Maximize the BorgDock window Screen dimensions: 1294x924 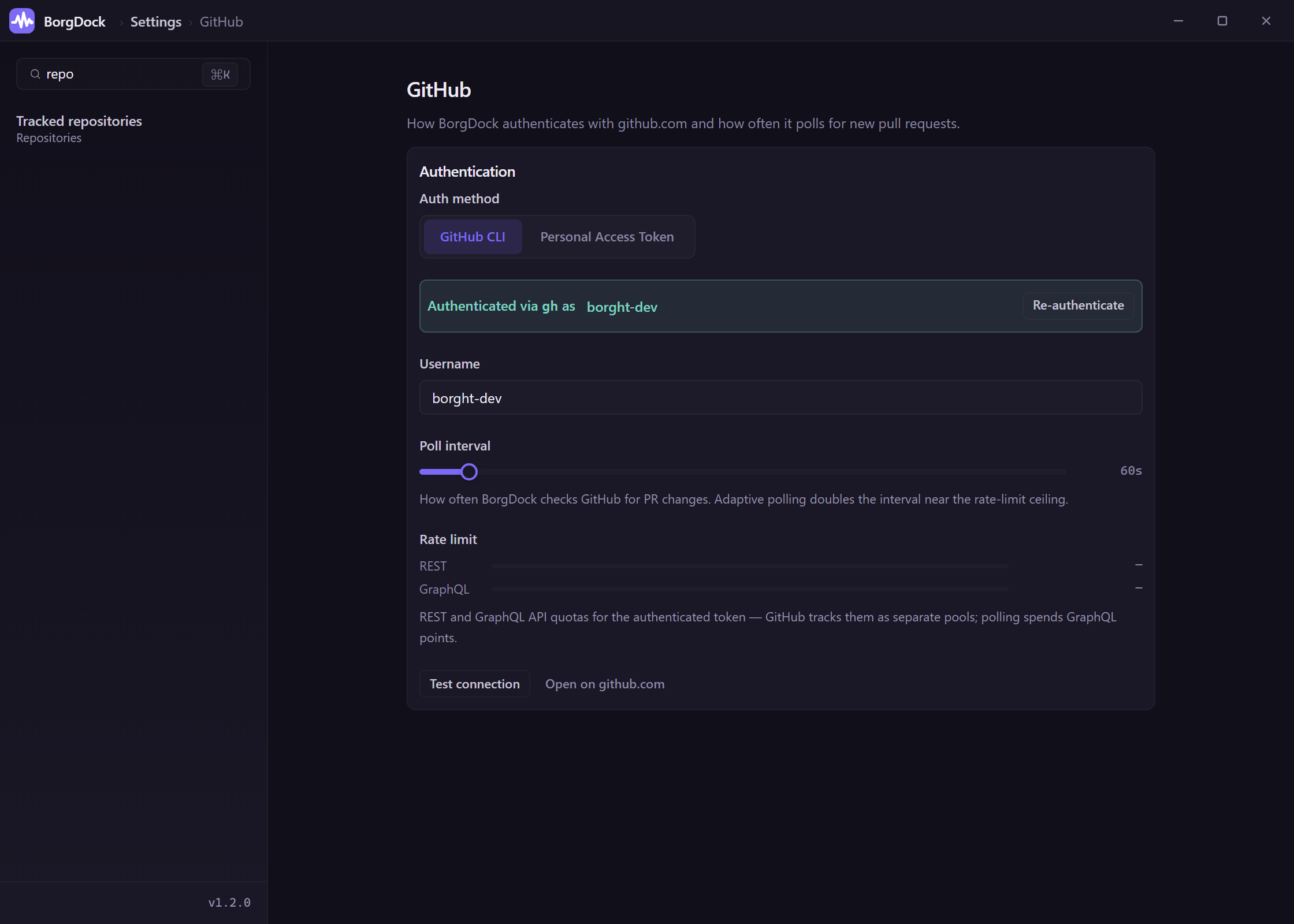pos(1222,21)
